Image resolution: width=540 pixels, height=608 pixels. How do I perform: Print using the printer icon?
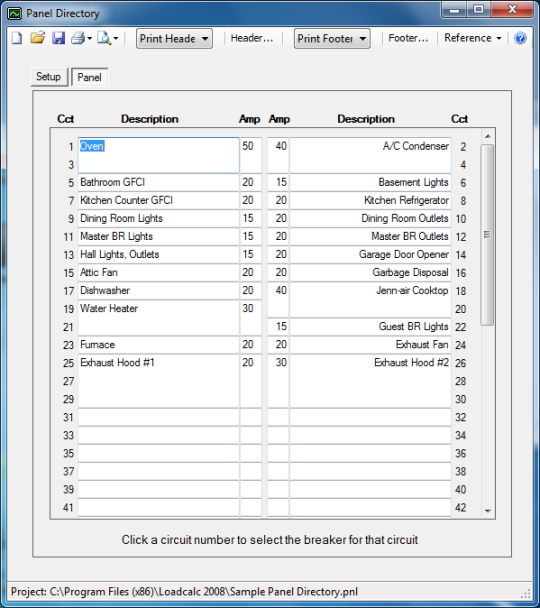pos(78,38)
